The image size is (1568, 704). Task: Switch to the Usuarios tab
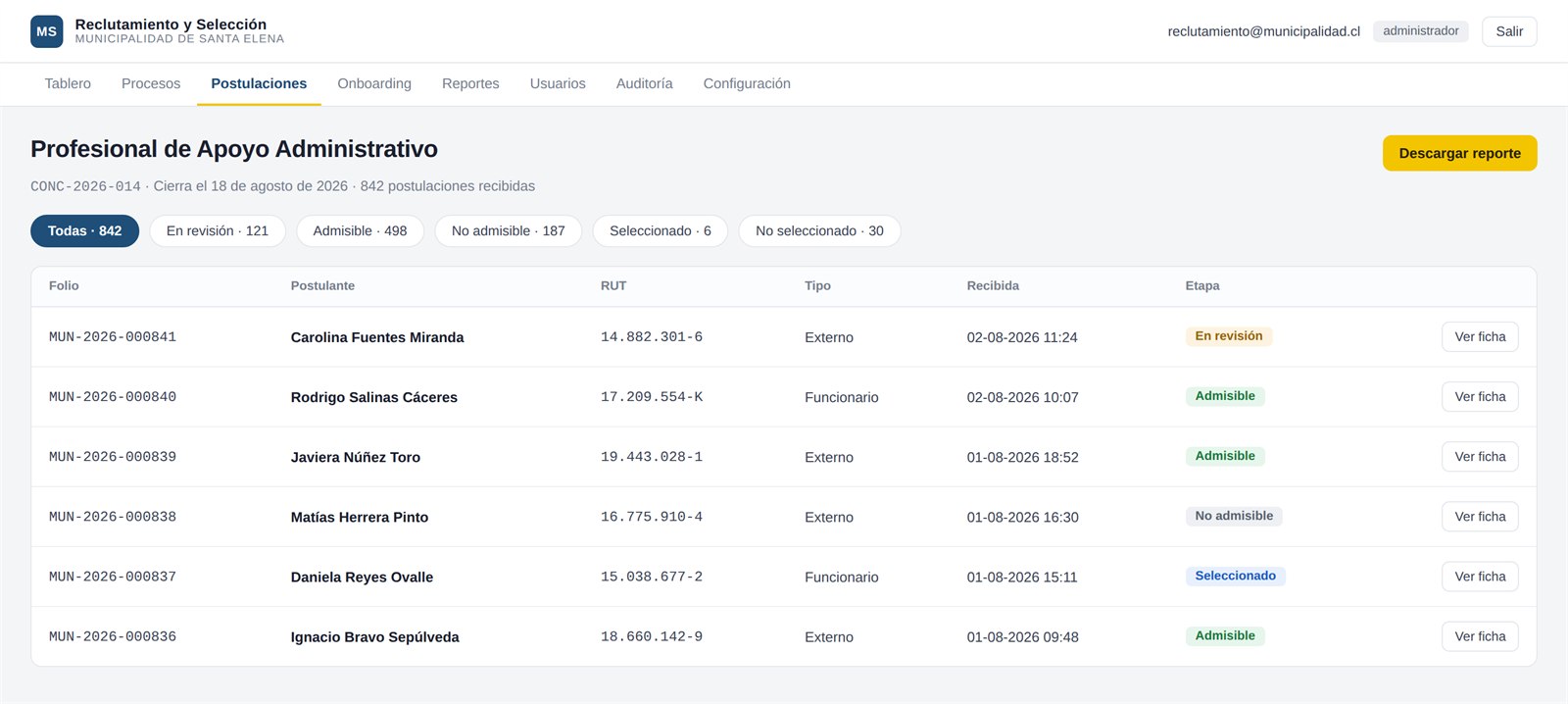coord(558,83)
